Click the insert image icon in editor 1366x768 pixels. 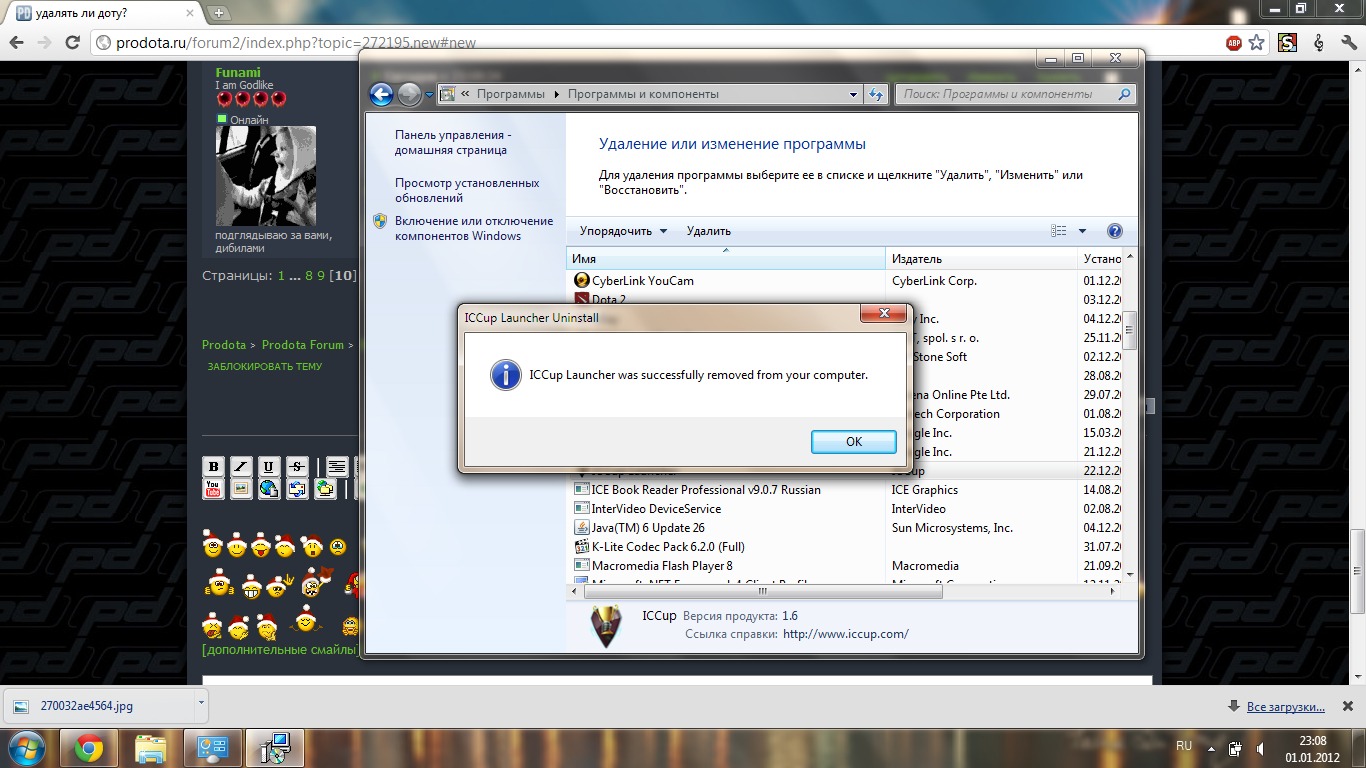pos(241,489)
